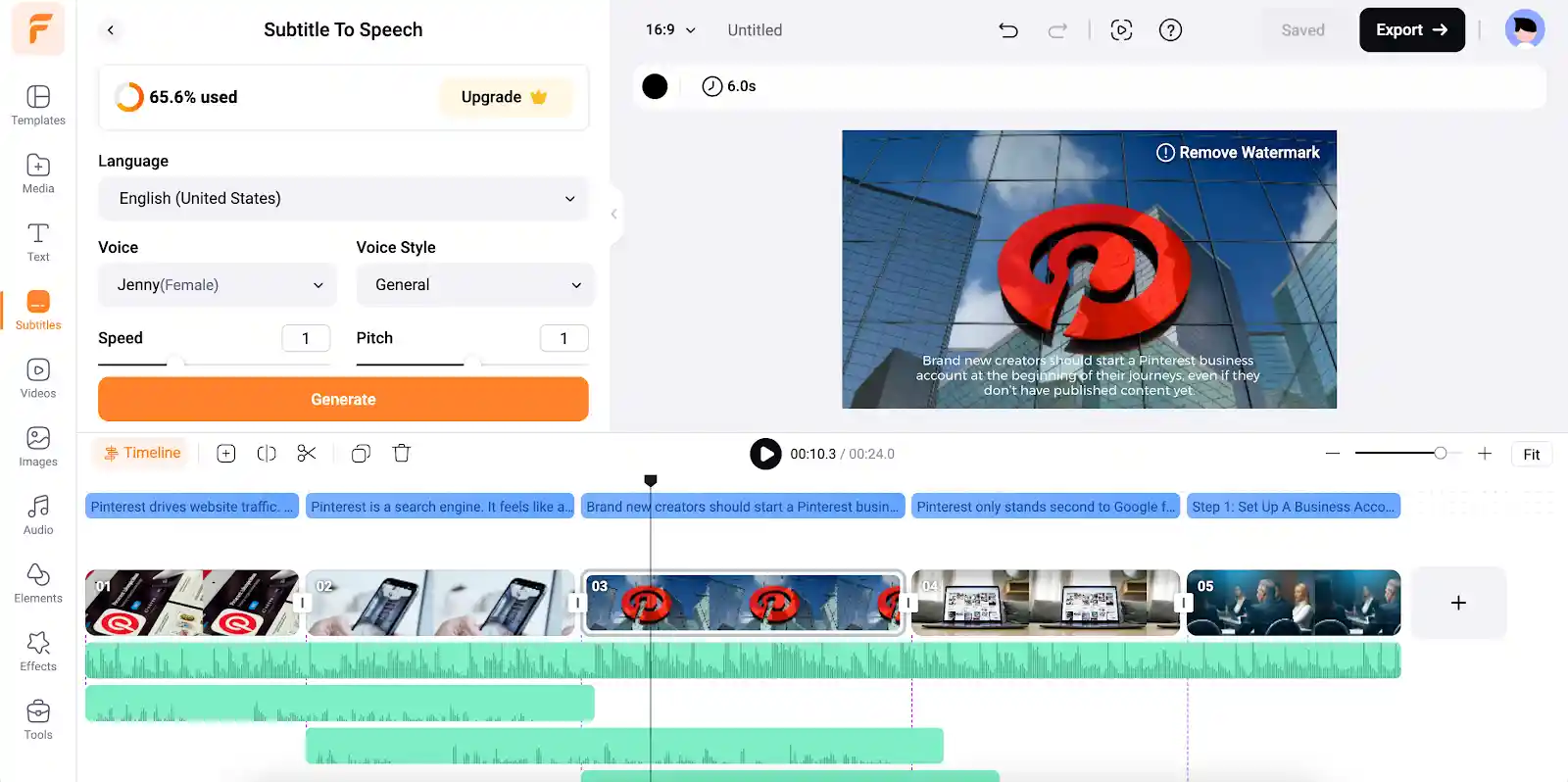The image size is (1568, 782).
Task: Click the trash delete icon in timeline
Action: point(402,453)
